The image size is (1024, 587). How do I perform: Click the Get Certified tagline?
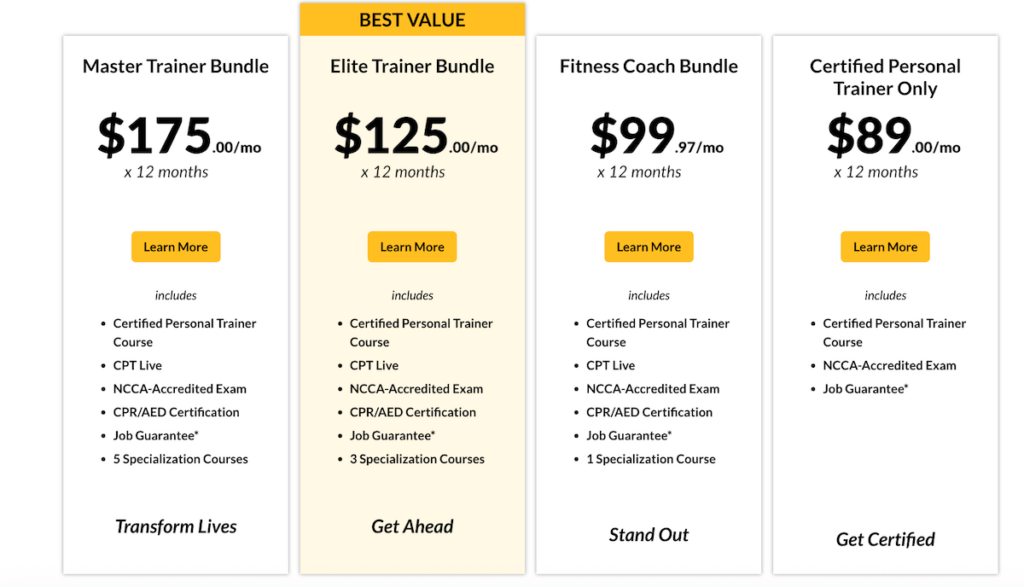tap(885, 540)
